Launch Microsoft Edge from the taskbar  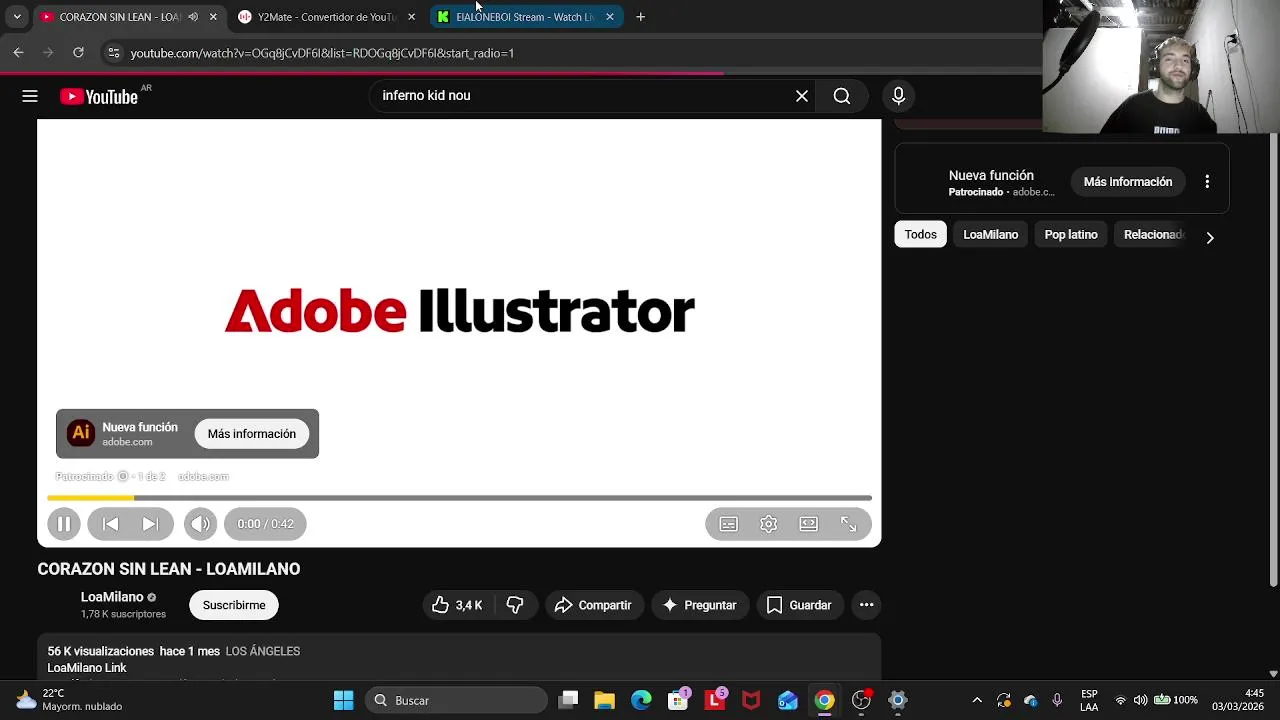tap(641, 700)
